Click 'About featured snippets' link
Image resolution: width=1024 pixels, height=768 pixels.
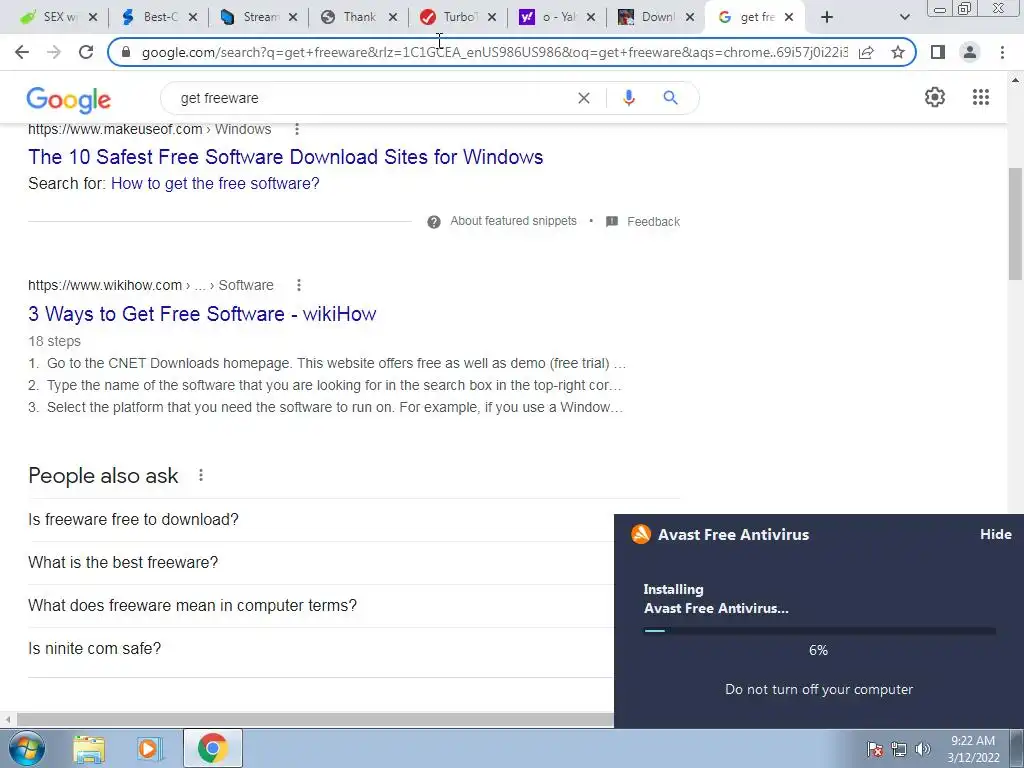513,221
